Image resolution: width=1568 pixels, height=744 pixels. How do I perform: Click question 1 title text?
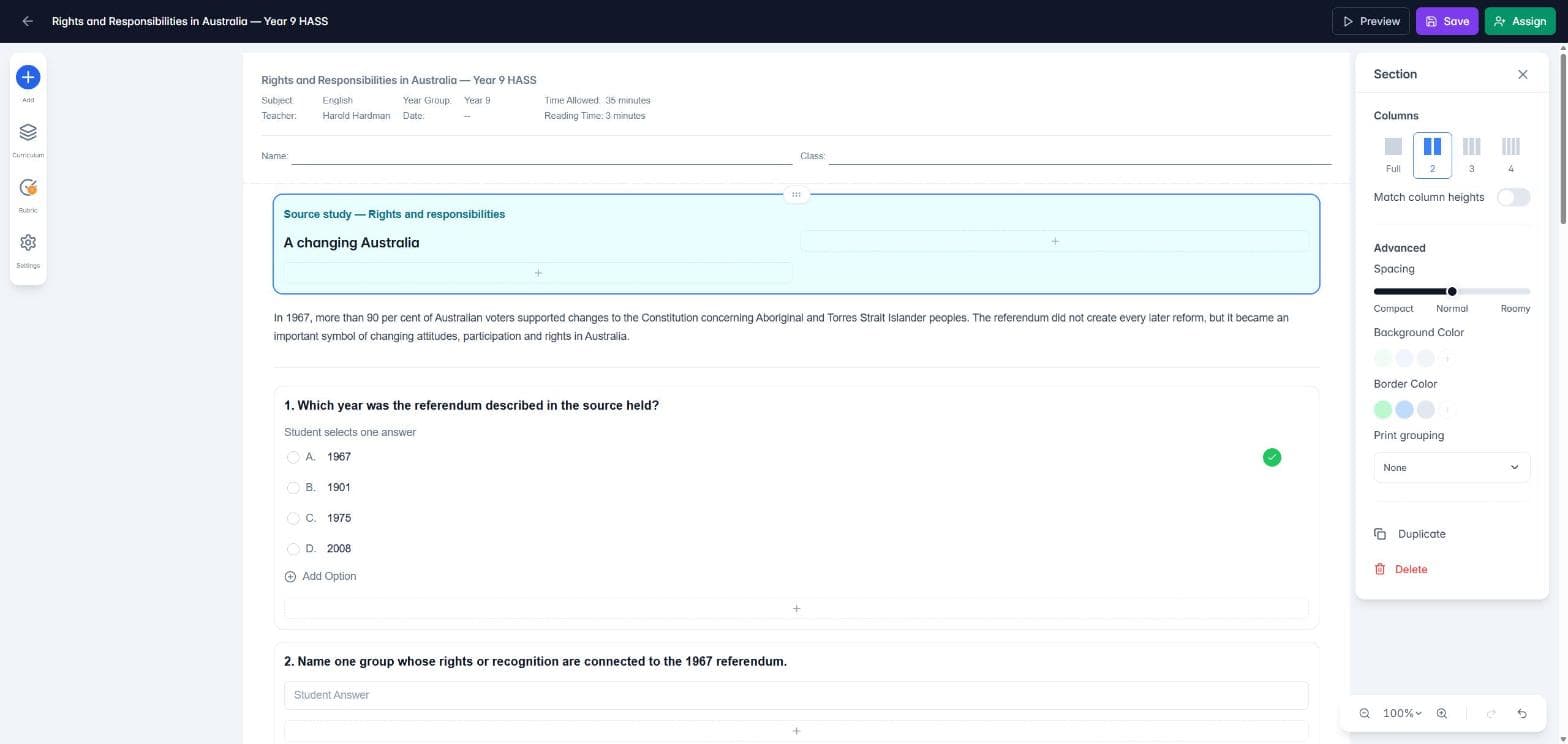click(x=471, y=405)
